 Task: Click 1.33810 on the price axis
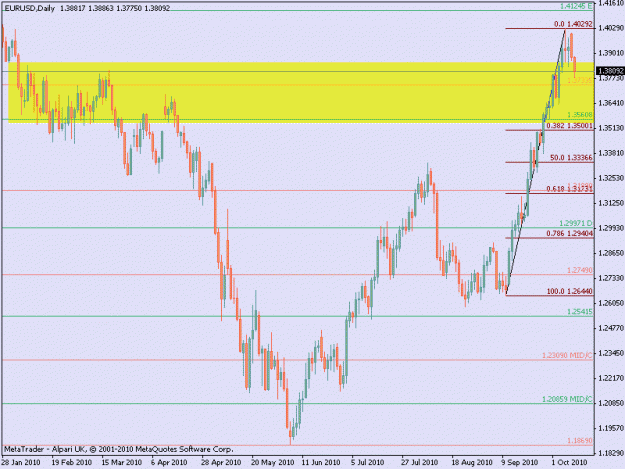click(x=611, y=153)
